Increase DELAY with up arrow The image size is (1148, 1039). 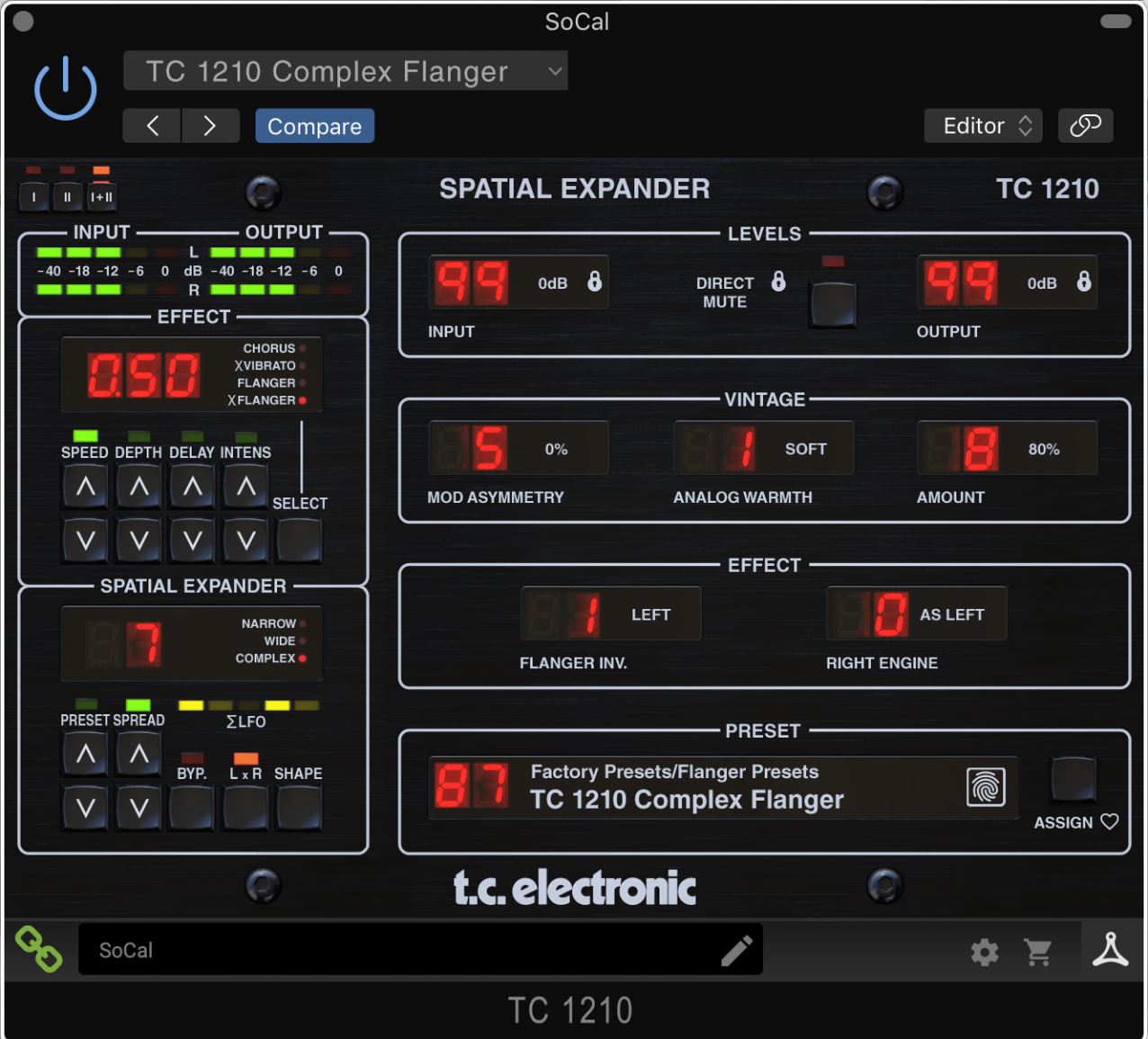click(193, 487)
